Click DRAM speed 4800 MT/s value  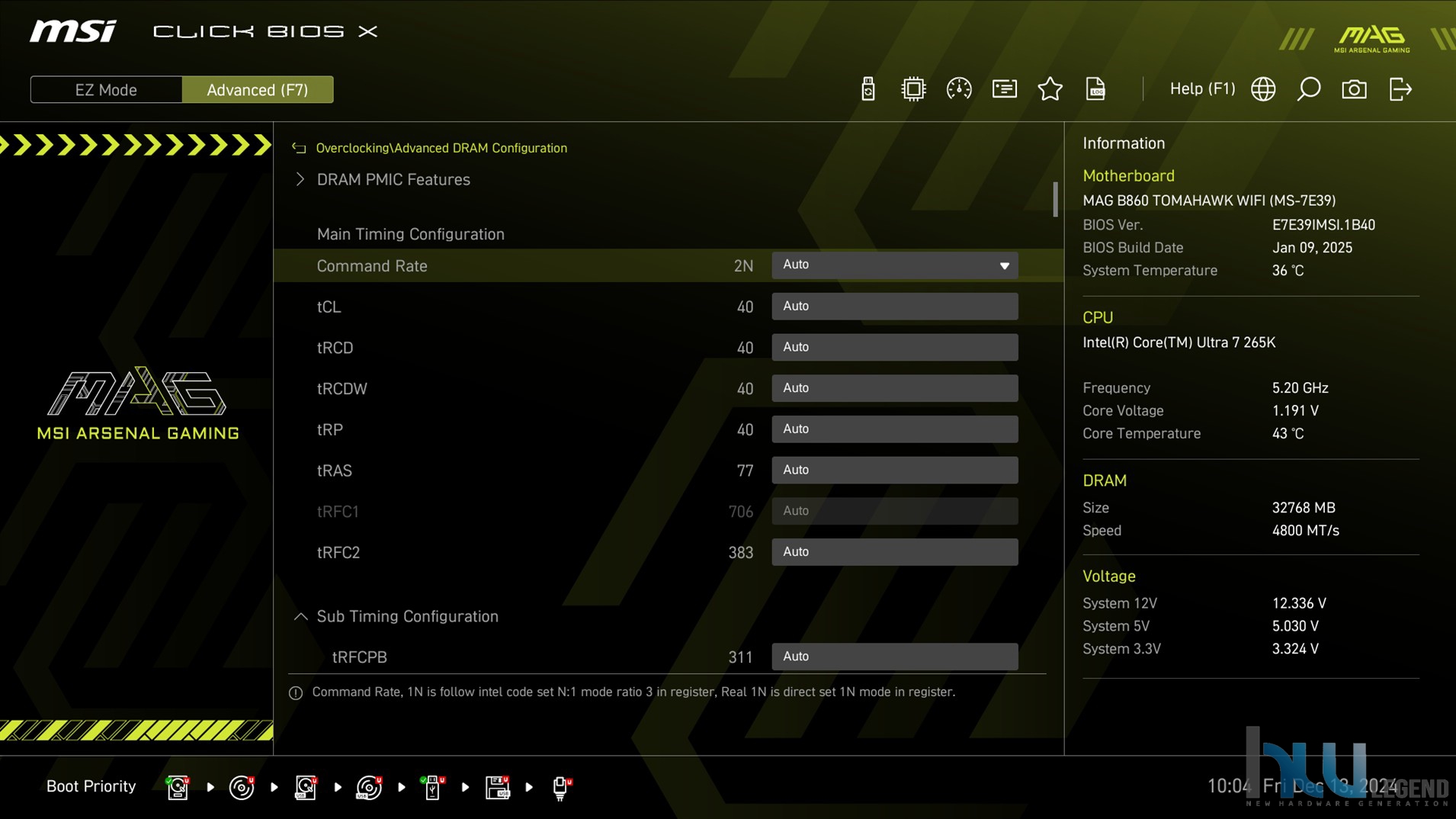click(x=1305, y=531)
